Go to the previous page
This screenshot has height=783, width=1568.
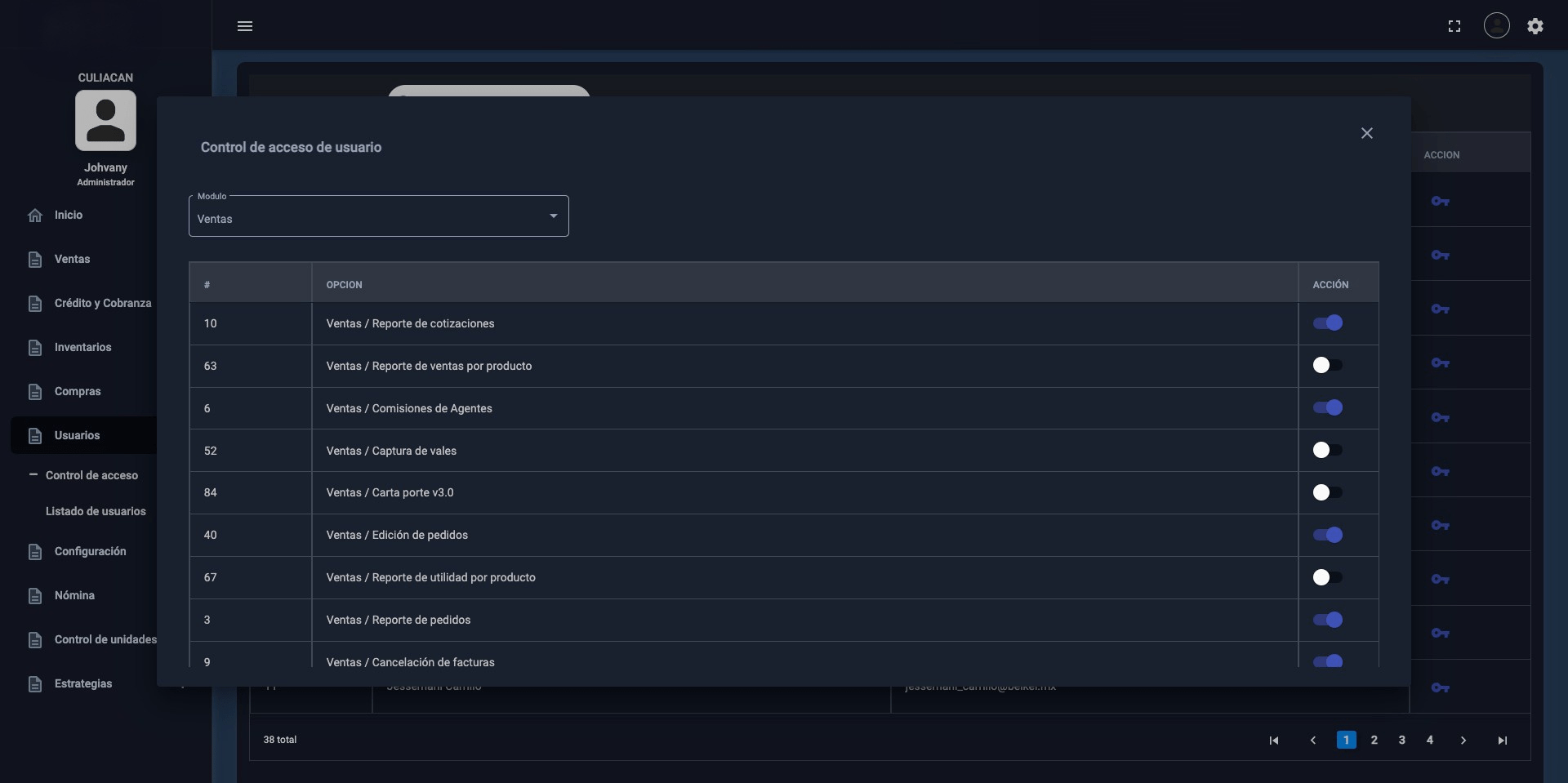(1312, 741)
